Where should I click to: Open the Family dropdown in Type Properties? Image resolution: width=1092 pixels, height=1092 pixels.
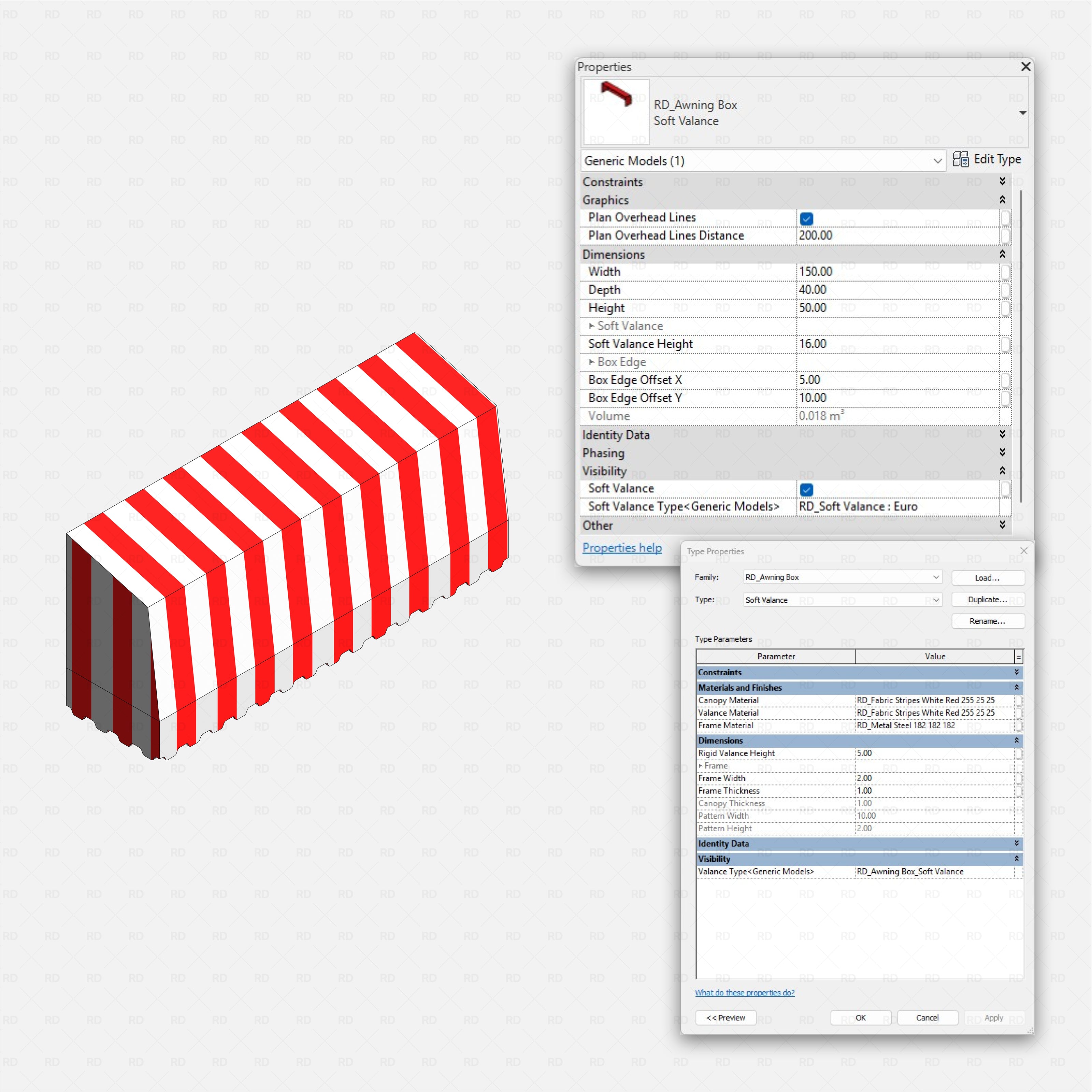pyautogui.click(x=843, y=577)
